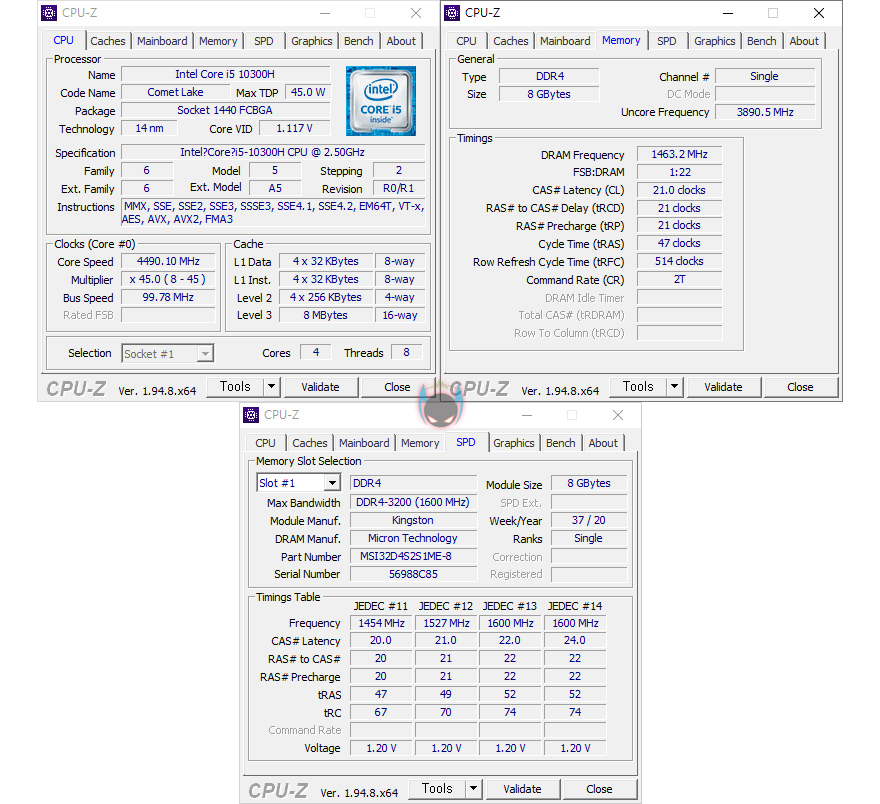Switch to Memory tab in CPU window
The height and width of the screenshot is (804, 880).
(218, 41)
